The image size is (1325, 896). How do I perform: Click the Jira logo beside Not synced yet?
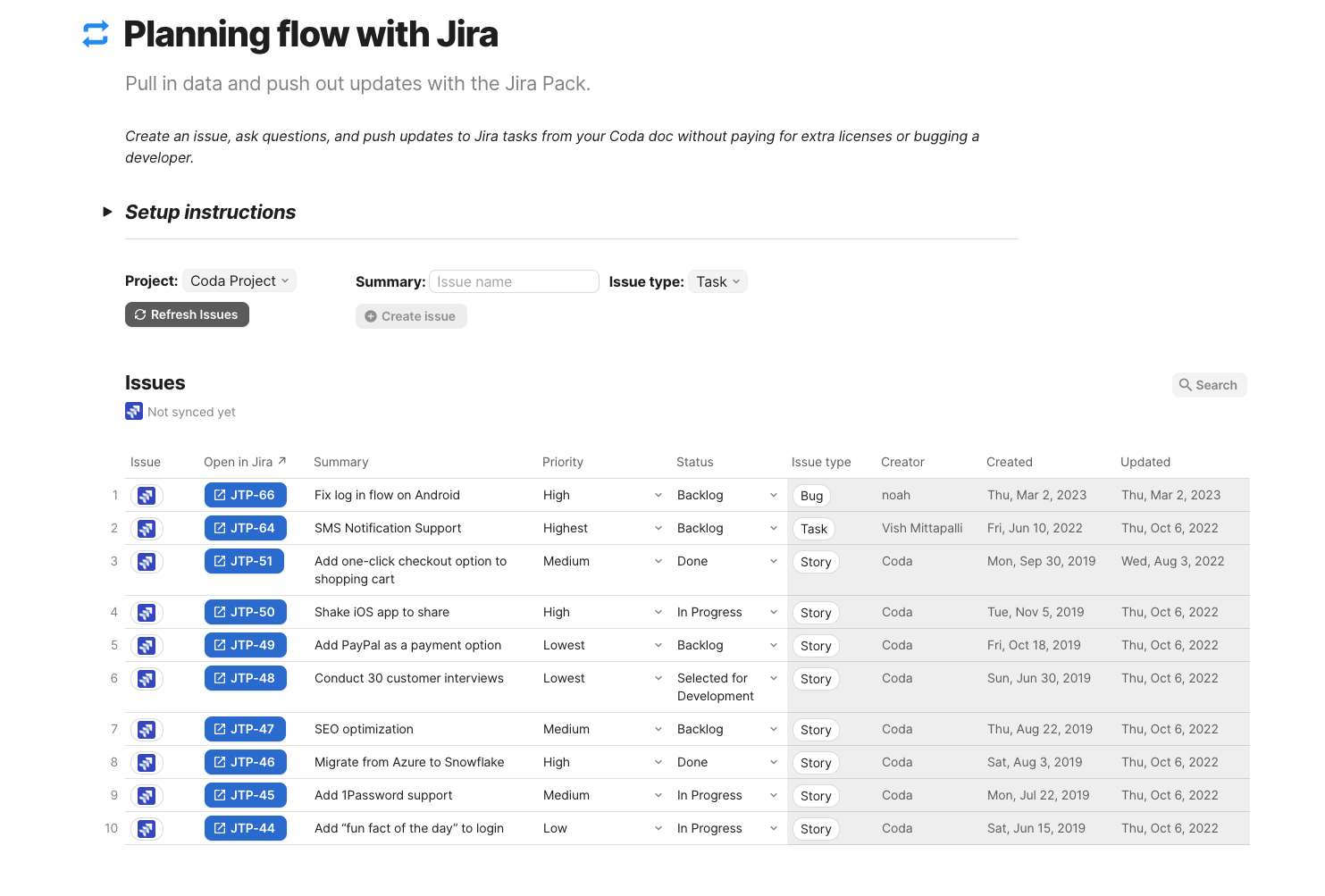pos(134,411)
